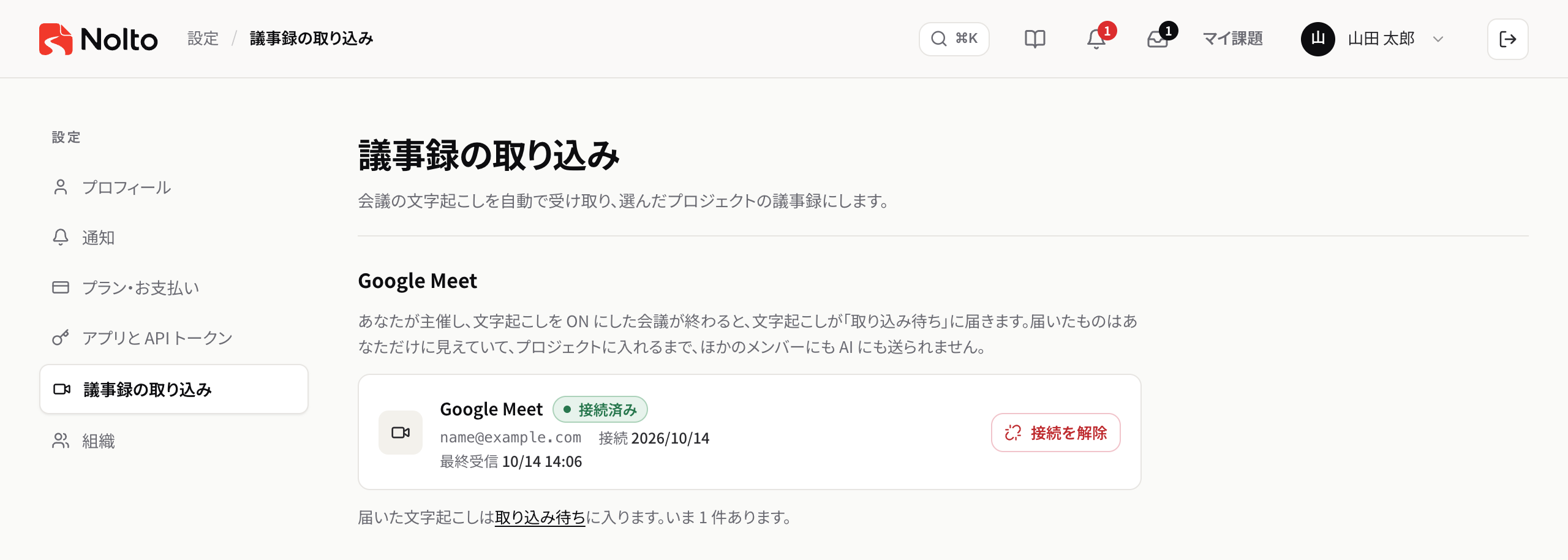Open 通知 settings in the sidebar
Viewport: 1568px width, 560px height.
pyautogui.click(x=173, y=237)
